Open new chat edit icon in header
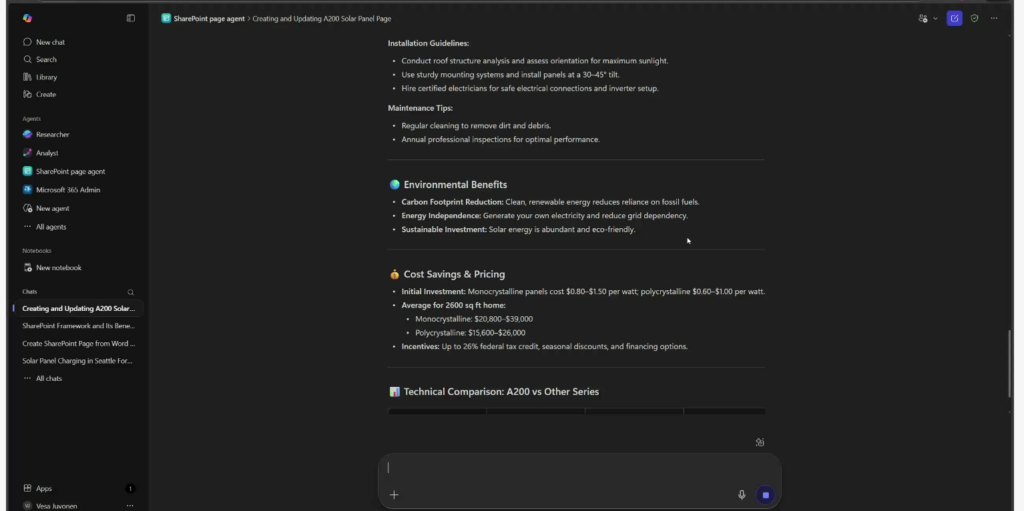The height and width of the screenshot is (511, 1024). coord(954,18)
